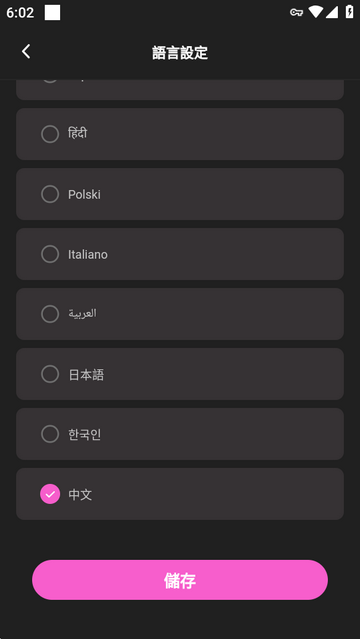Tap the back arrow icon

tap(26, 52)
